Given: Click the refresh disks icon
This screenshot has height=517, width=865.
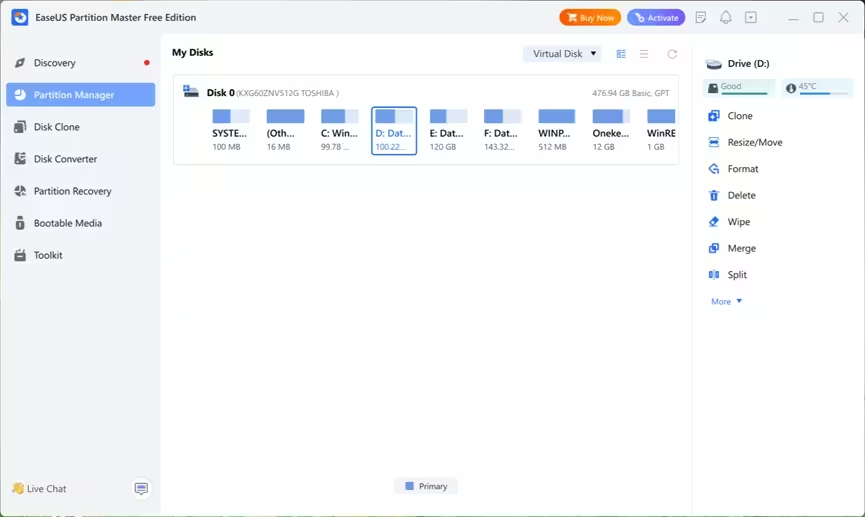Looking at the screenshot, I should (x=672, y=54).
